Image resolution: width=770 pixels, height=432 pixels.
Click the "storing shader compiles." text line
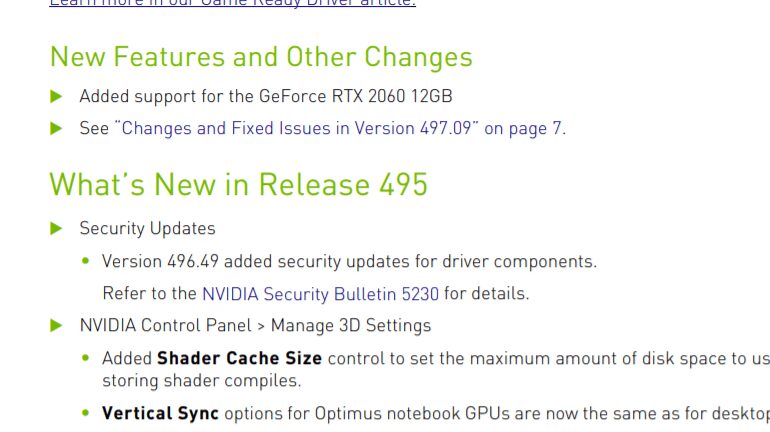coord(201,381)
